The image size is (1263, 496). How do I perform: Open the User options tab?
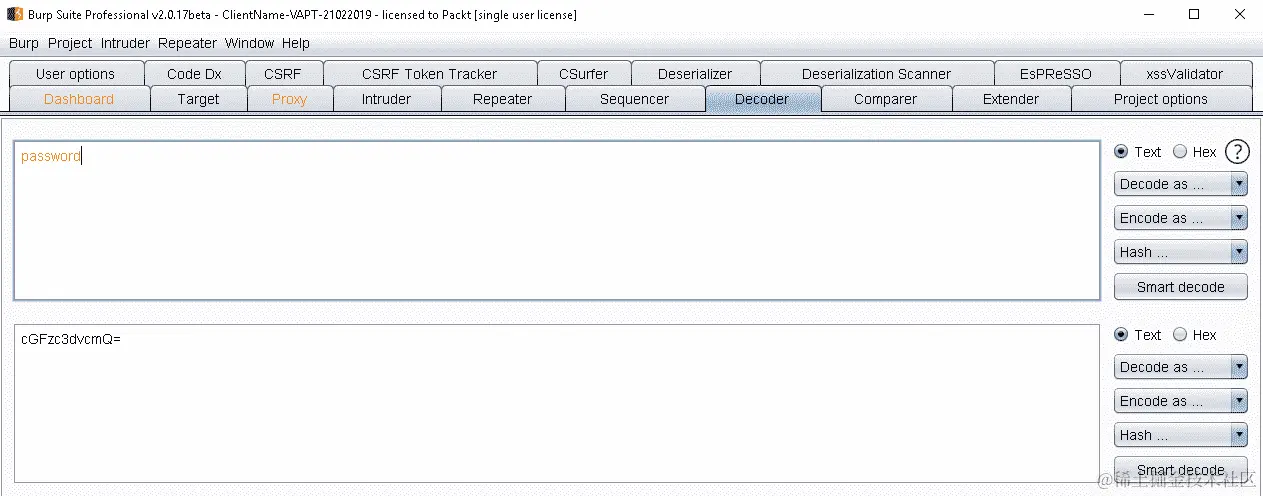click(76, 74)
